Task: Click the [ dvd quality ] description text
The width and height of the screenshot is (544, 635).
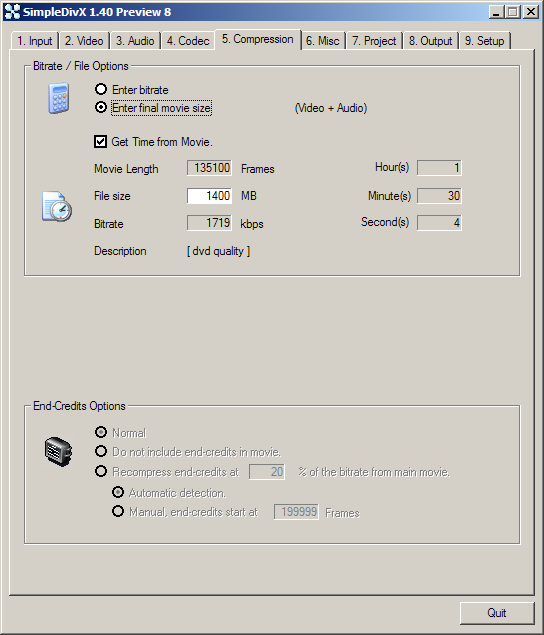Action: pyautogui.click(x=219, y=251)
